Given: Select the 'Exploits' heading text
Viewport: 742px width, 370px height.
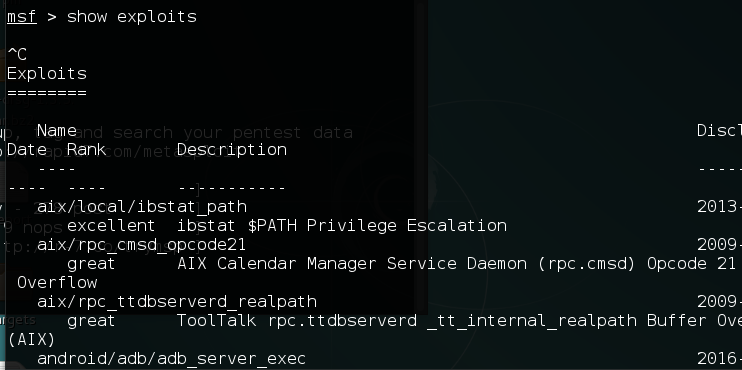Looking at the screenshot, I should [x=47, y=74].
